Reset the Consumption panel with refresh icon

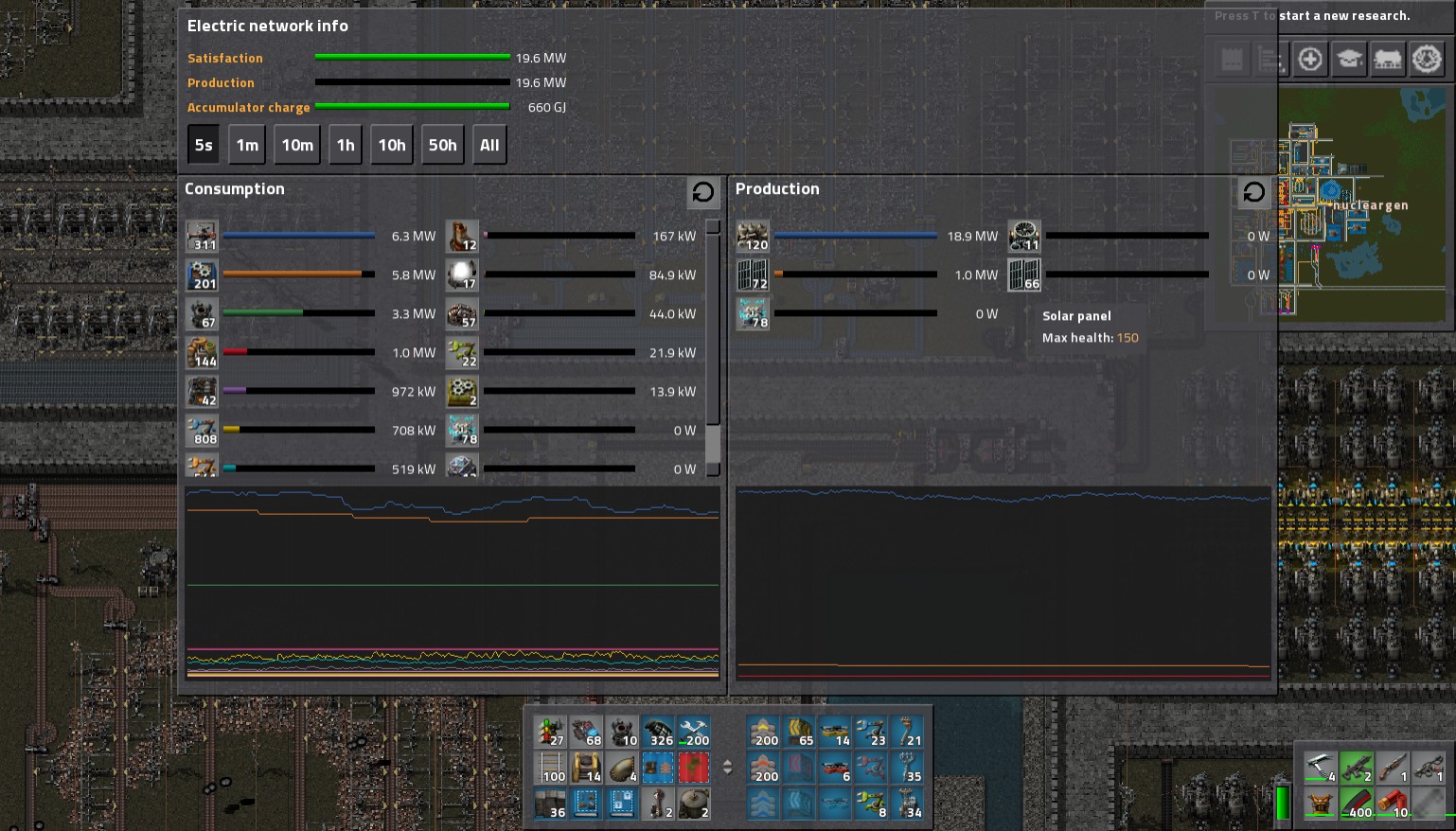click(702, 192)
